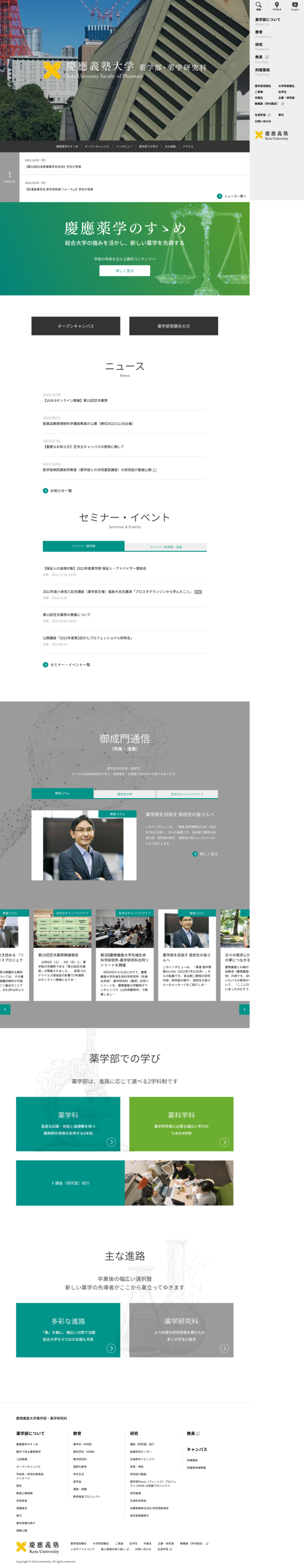
Task: Switch to イベント/薬学部 tab
Action: [x=83, y=546]
